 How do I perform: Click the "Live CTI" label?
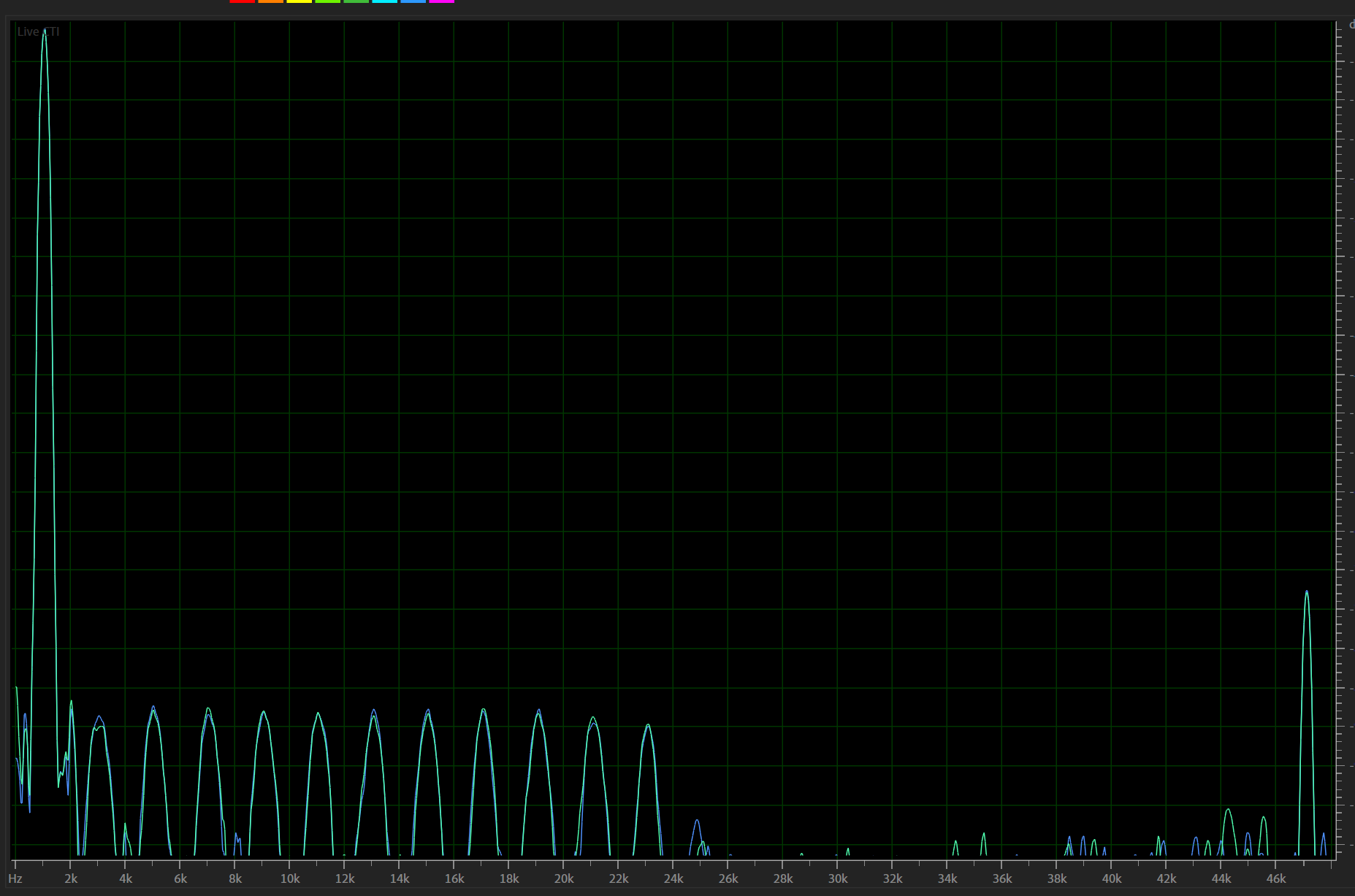(x=38, y=32)
